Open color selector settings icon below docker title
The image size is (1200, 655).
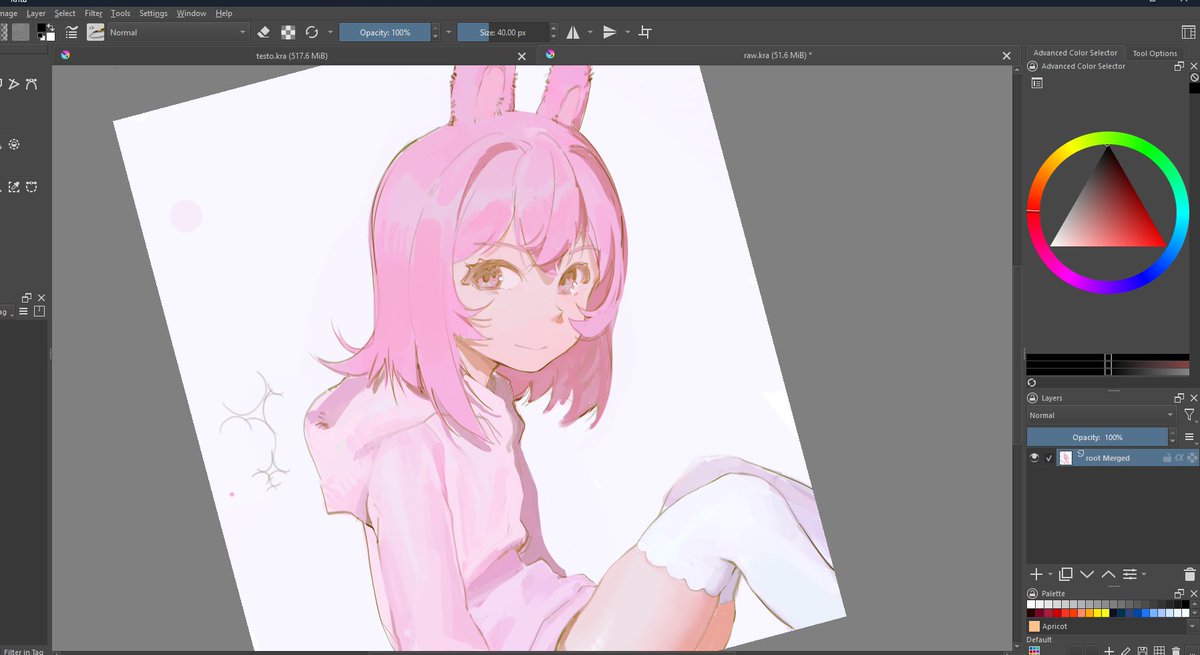coord(1037,83)
